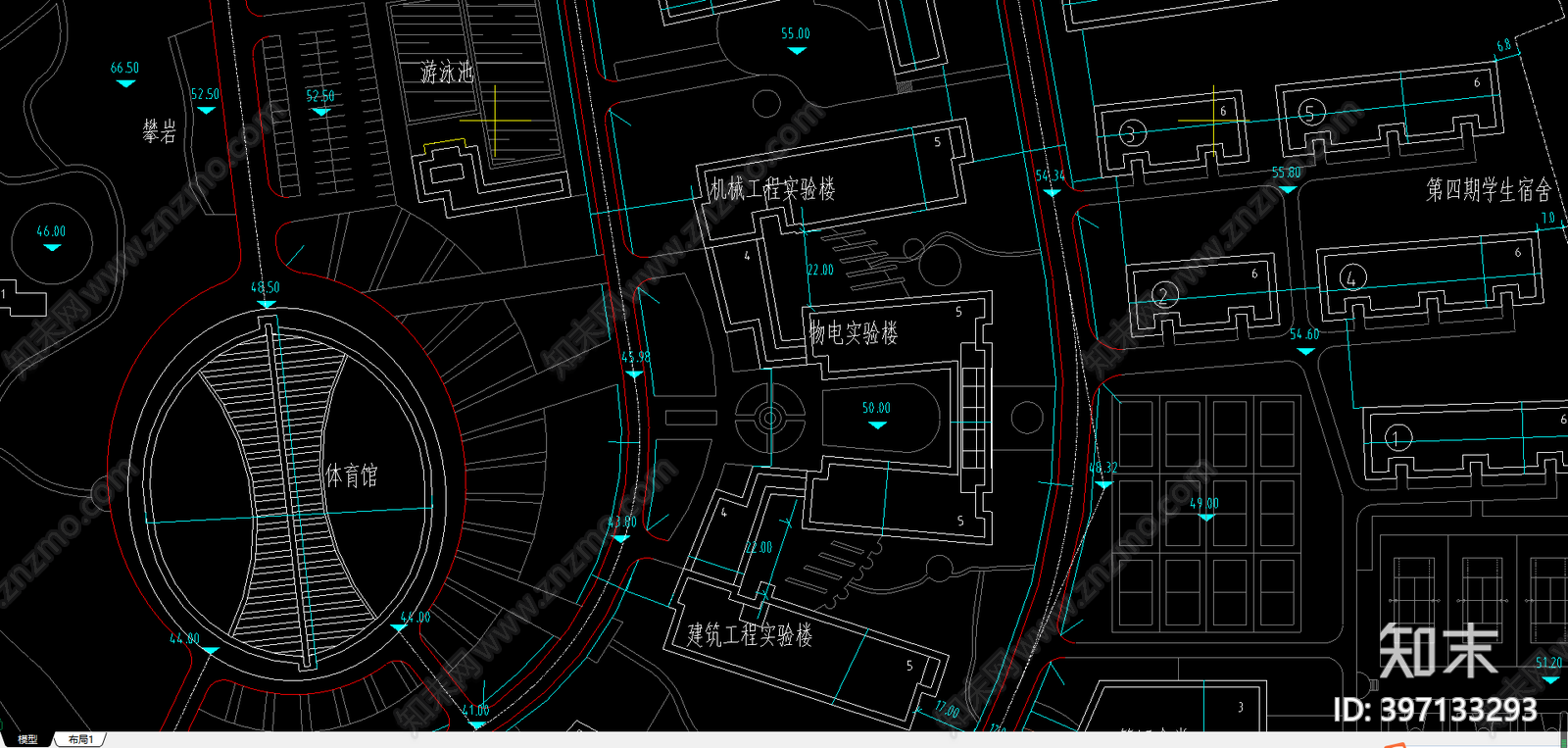1568x748 pixels.
Task: Pick the 48.50 elevation value
Action: [x=265, y=288]
